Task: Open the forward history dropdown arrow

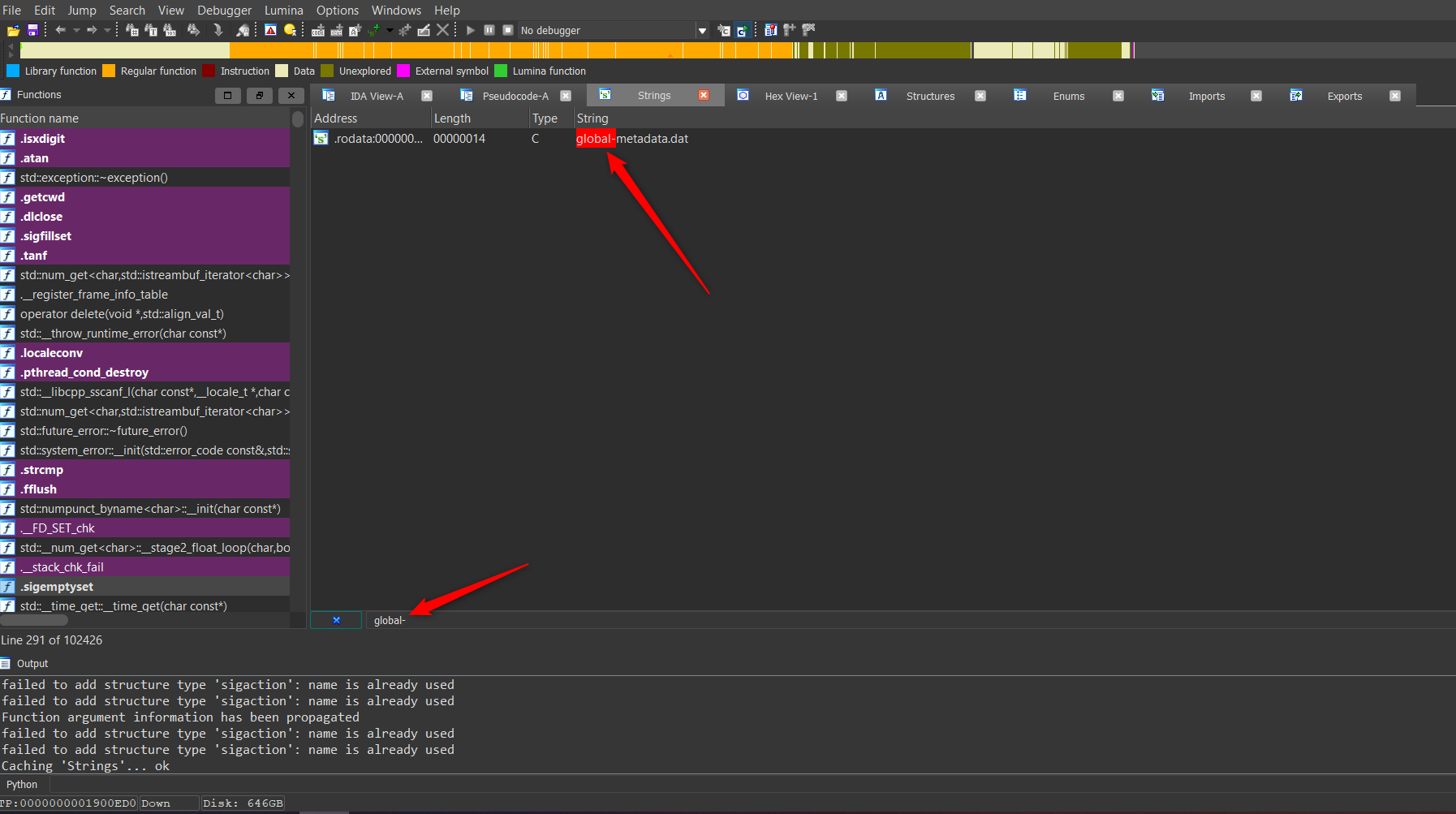Action: (107, 30)
